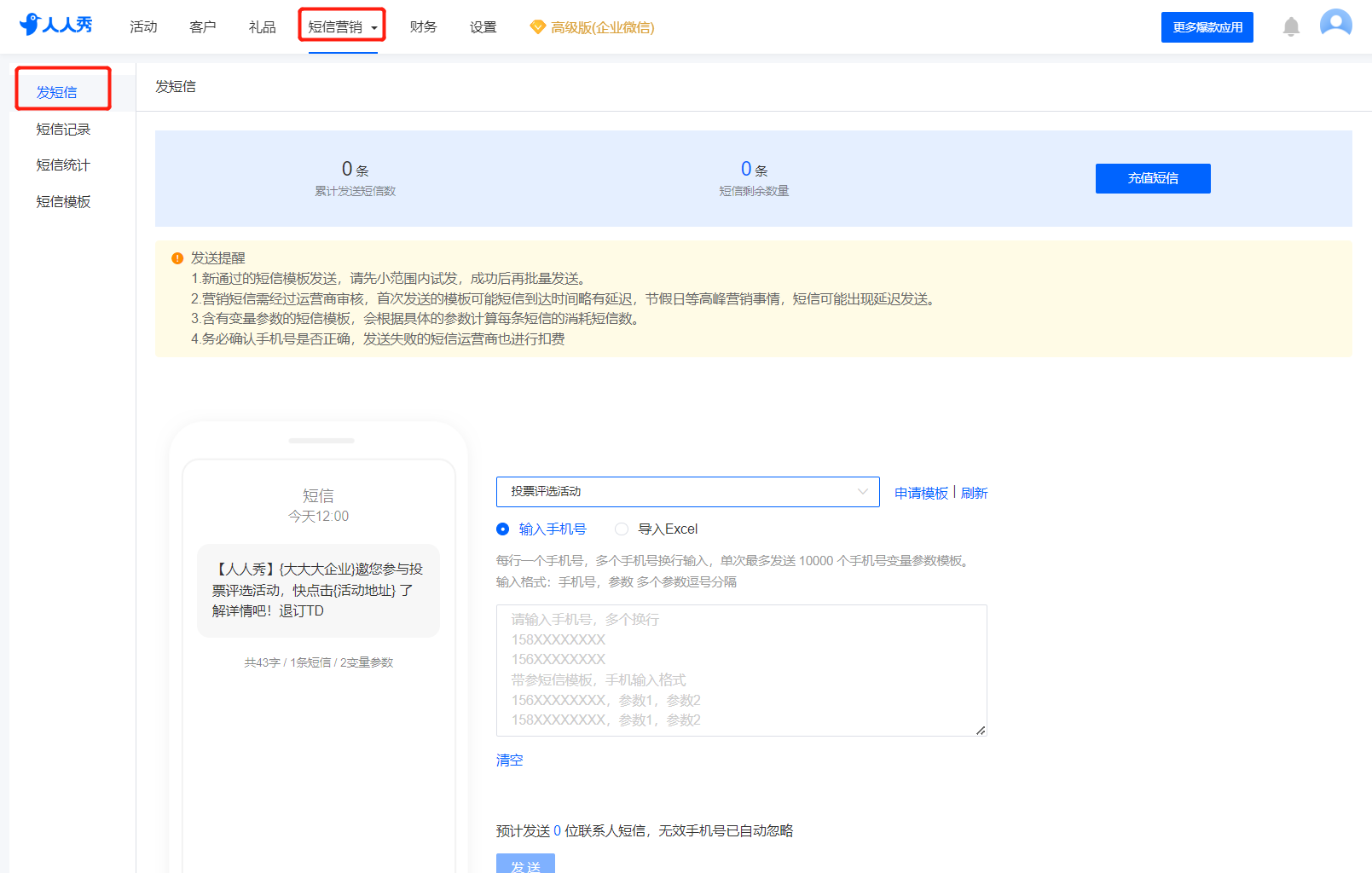1372x873 pixels.
Task: Open the 投票评选活动 template dropdown
Action: [687, 492]
